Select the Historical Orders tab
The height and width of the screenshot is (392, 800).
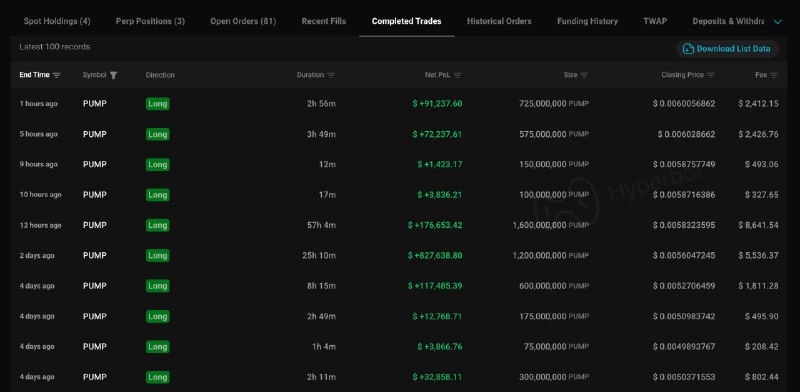tap(499, 21)
